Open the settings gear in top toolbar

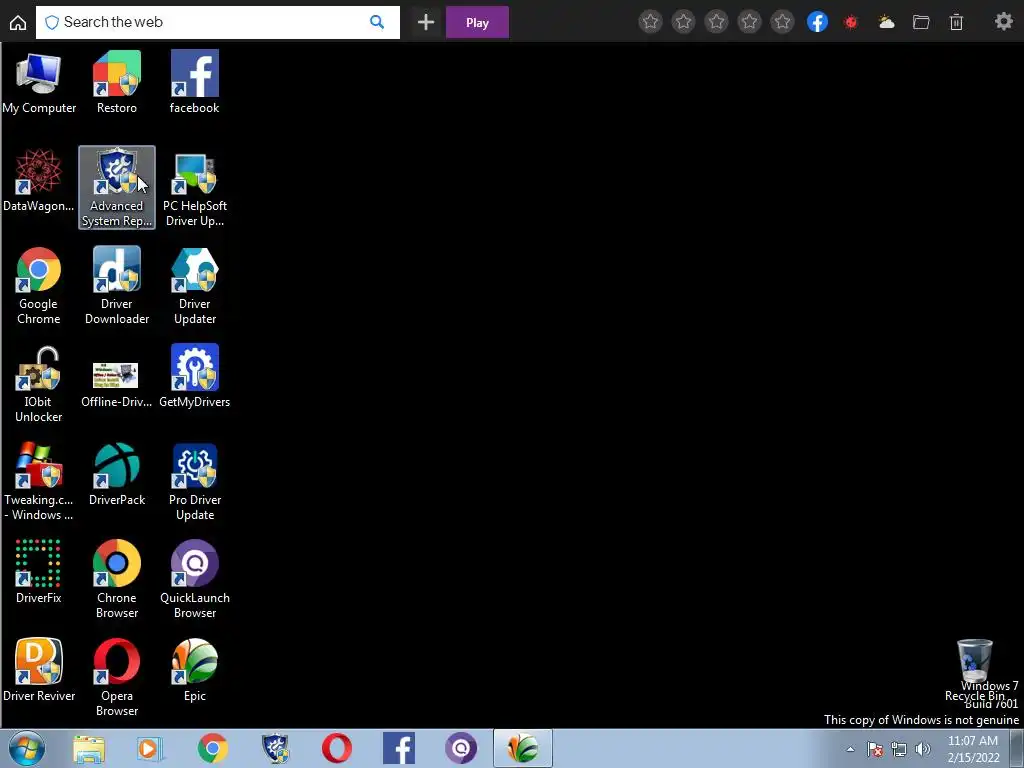1004,22
